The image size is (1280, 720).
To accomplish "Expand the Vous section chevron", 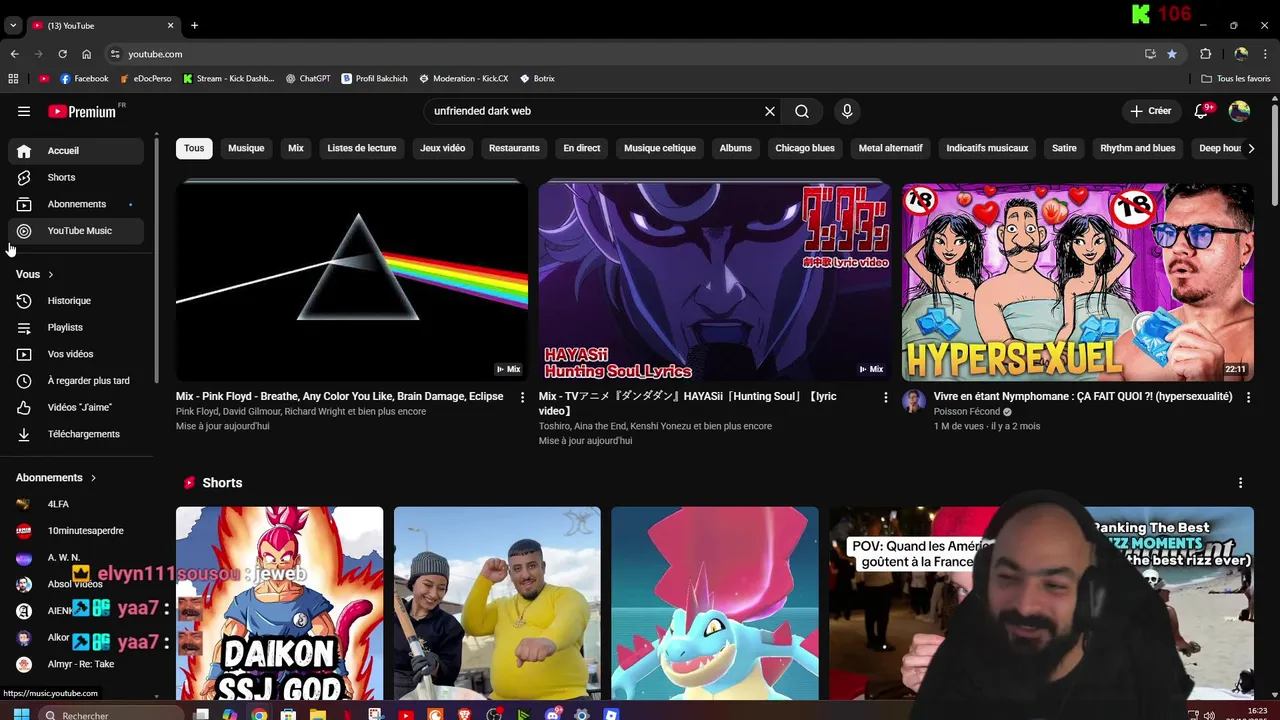I will click(51, 274).
